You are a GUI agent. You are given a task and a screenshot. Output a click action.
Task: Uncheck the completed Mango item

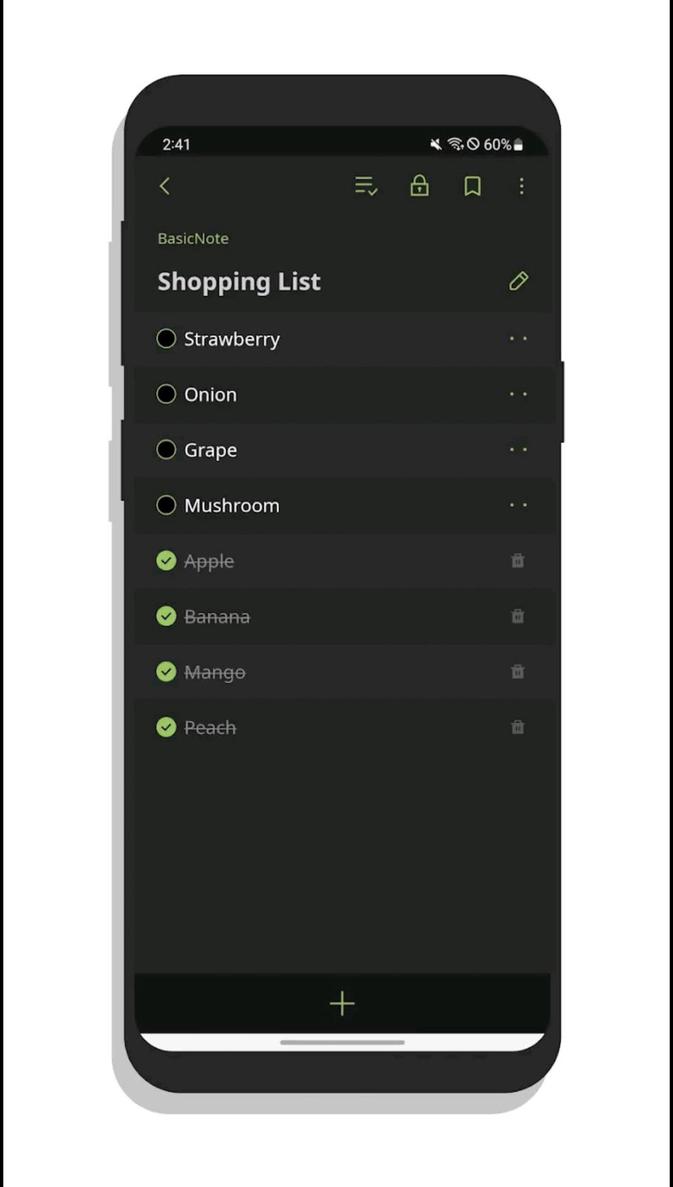coord(166,672)
